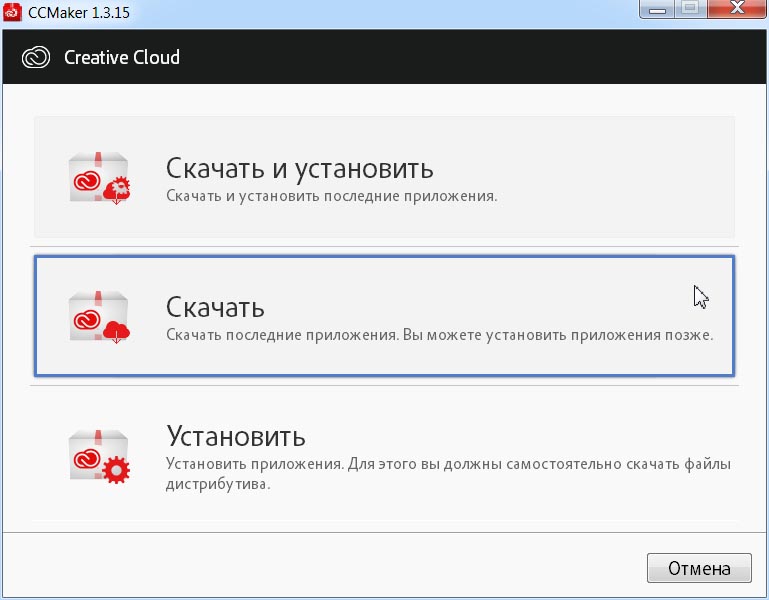
Task: Click description 'Скачать и установить последние приложения'
Action: point(331,196)
